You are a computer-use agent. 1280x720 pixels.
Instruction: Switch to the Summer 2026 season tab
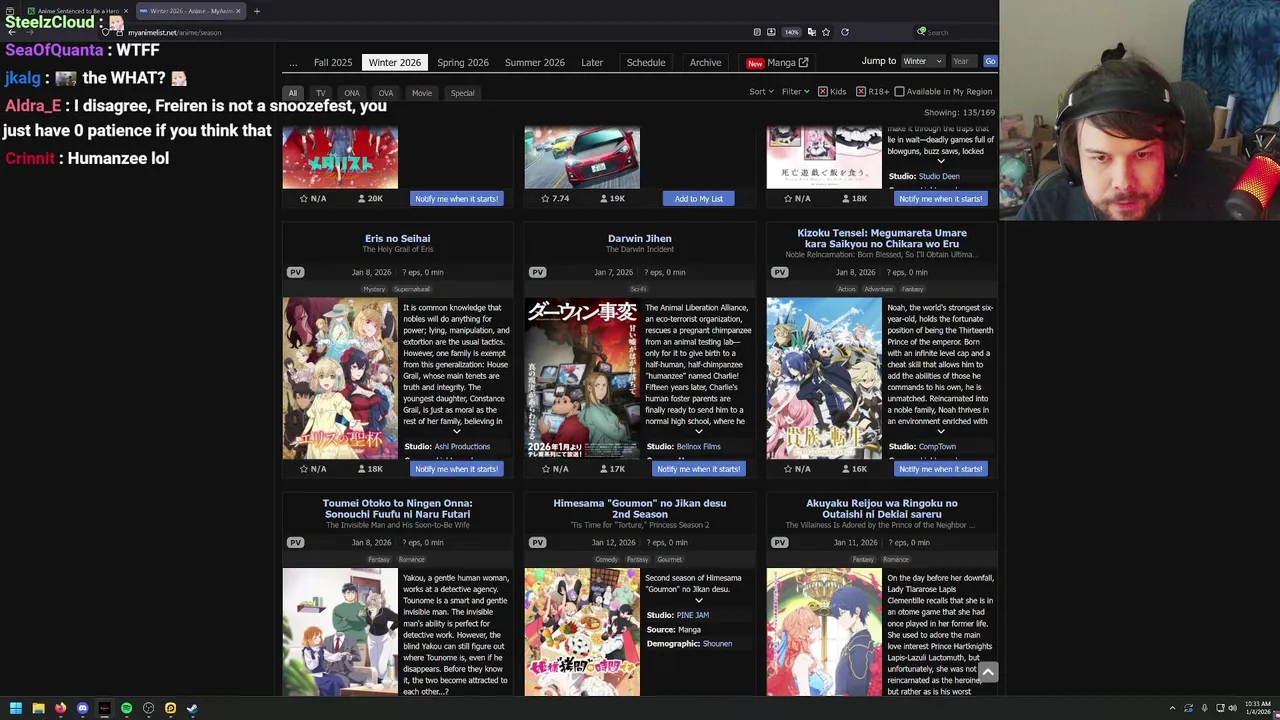[x=535, y=62]
